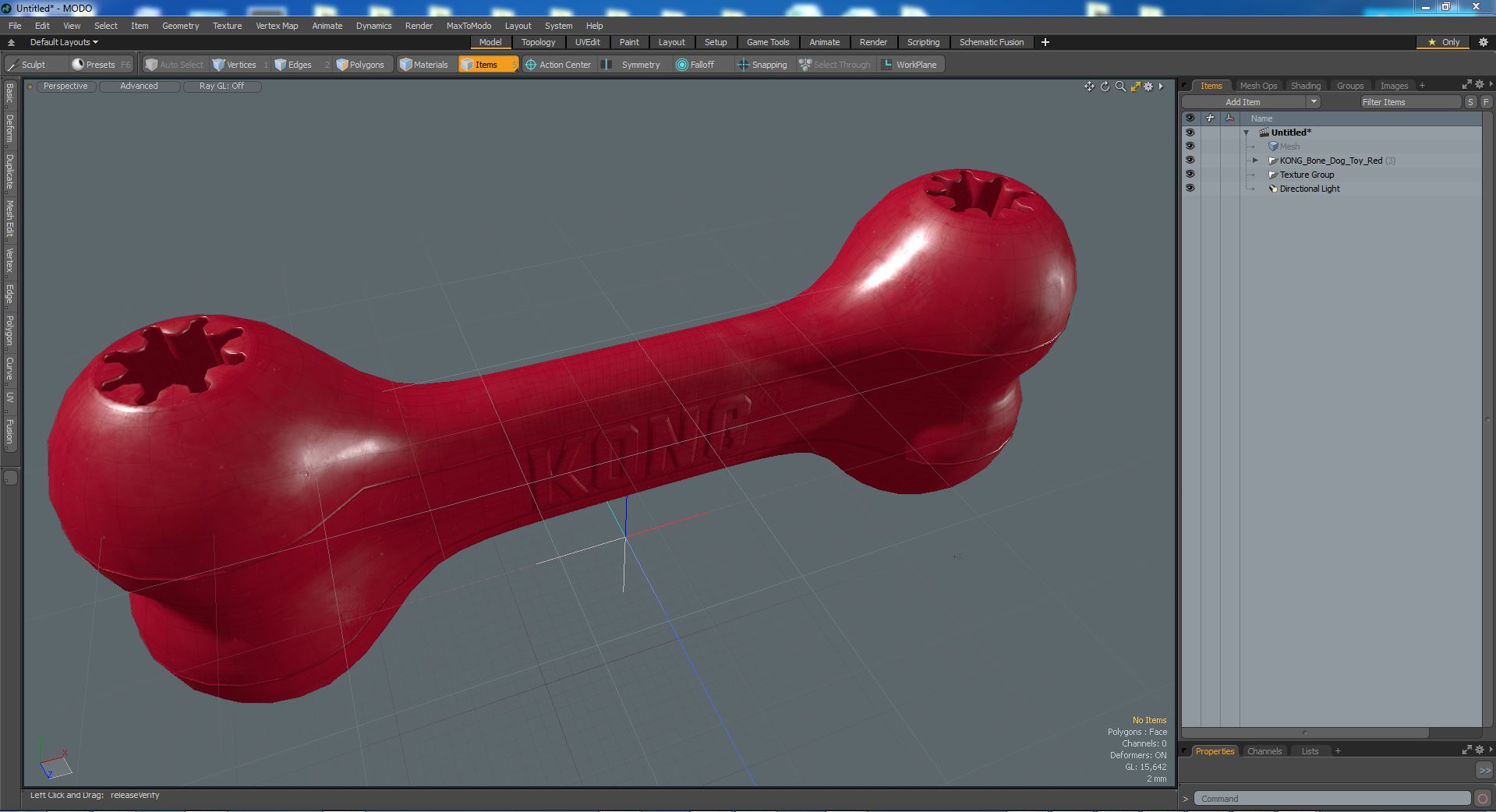Open the Channels tab
The height and width of the screenshot is (812, 1496).
(1264, 751)
